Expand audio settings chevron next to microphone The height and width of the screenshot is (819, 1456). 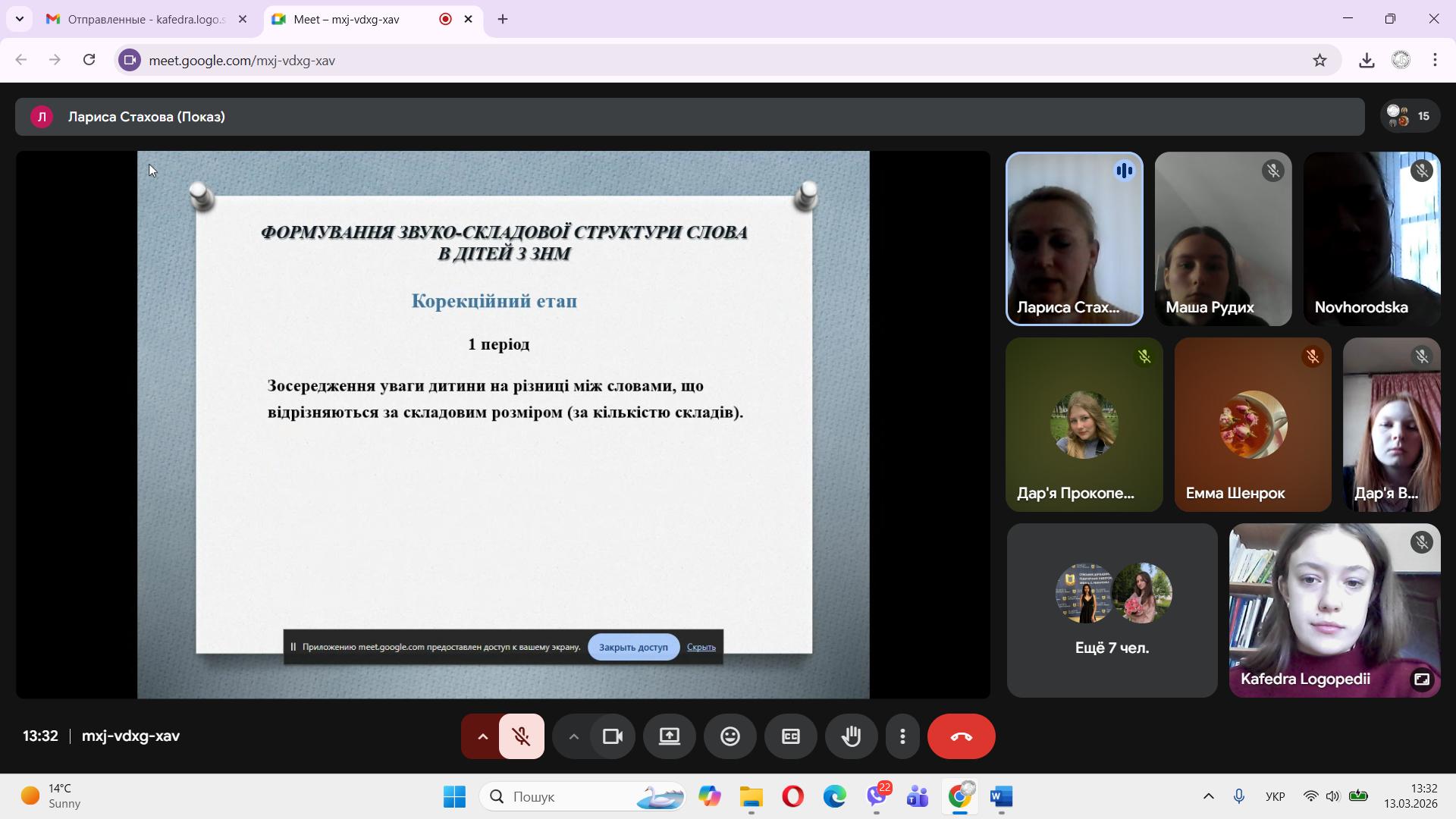pos(482,736)
